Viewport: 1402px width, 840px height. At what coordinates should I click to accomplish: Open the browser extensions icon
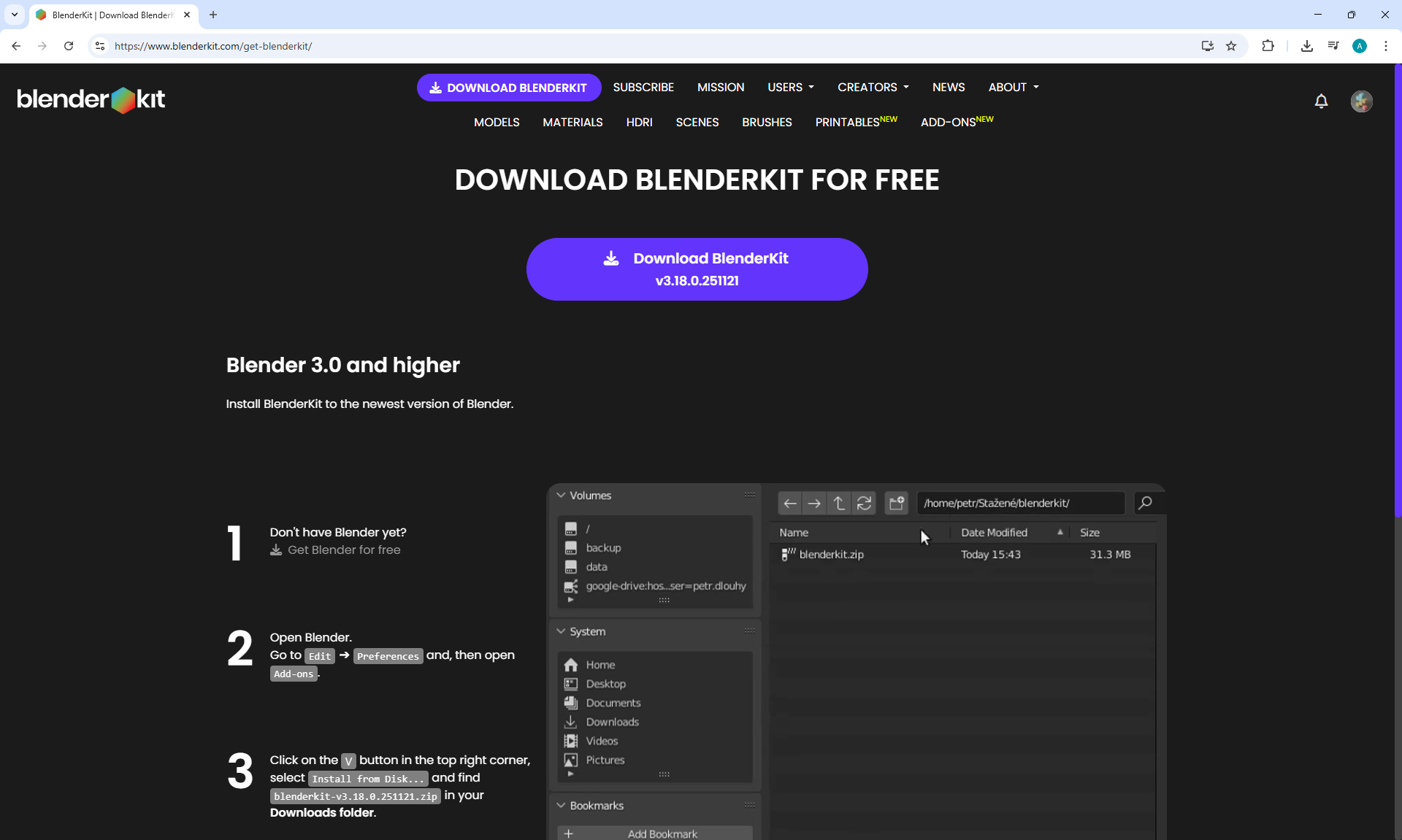point(1268,46)
